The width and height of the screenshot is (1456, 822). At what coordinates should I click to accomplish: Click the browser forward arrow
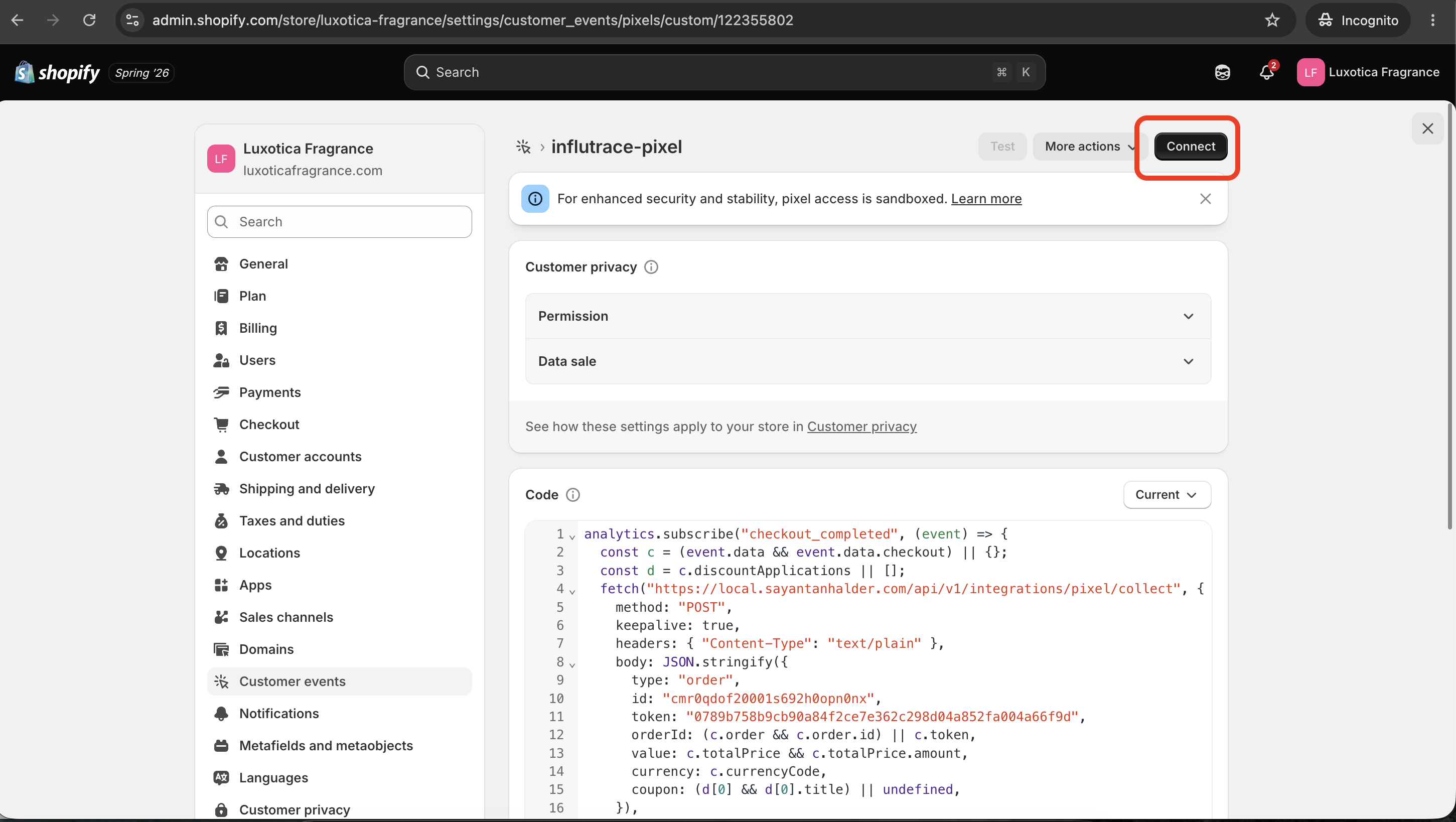(x=53, y=21)
